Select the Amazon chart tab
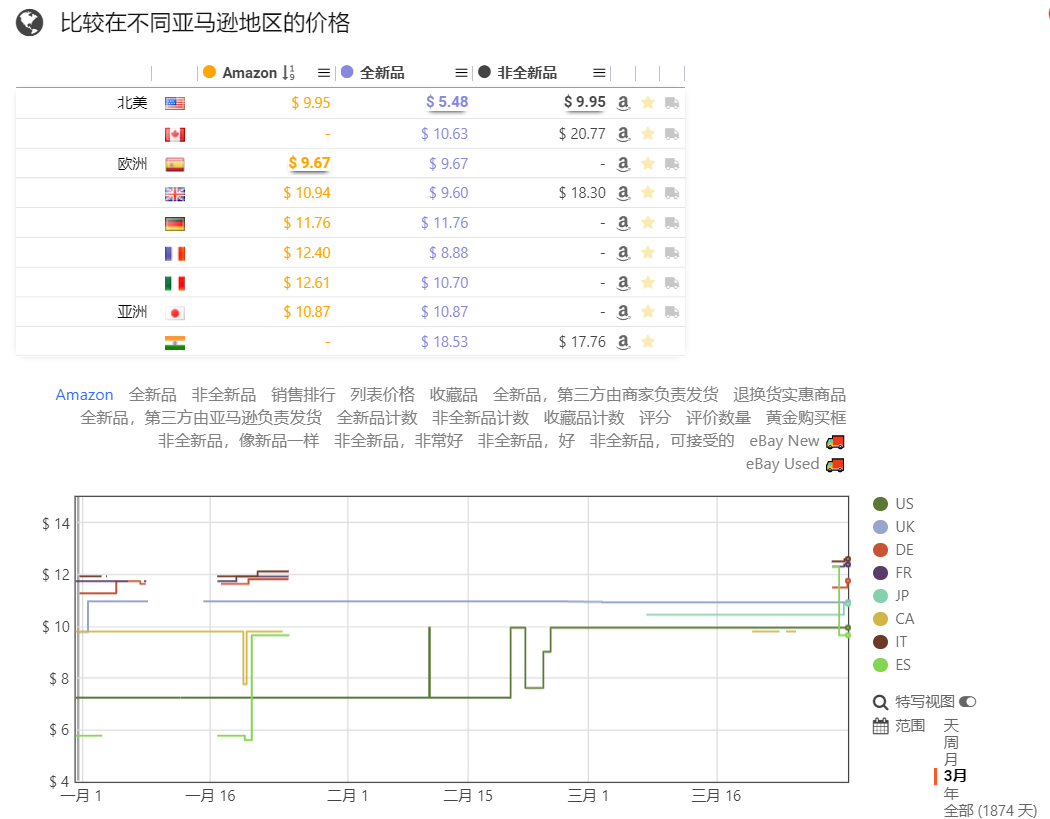 point(84,394)
